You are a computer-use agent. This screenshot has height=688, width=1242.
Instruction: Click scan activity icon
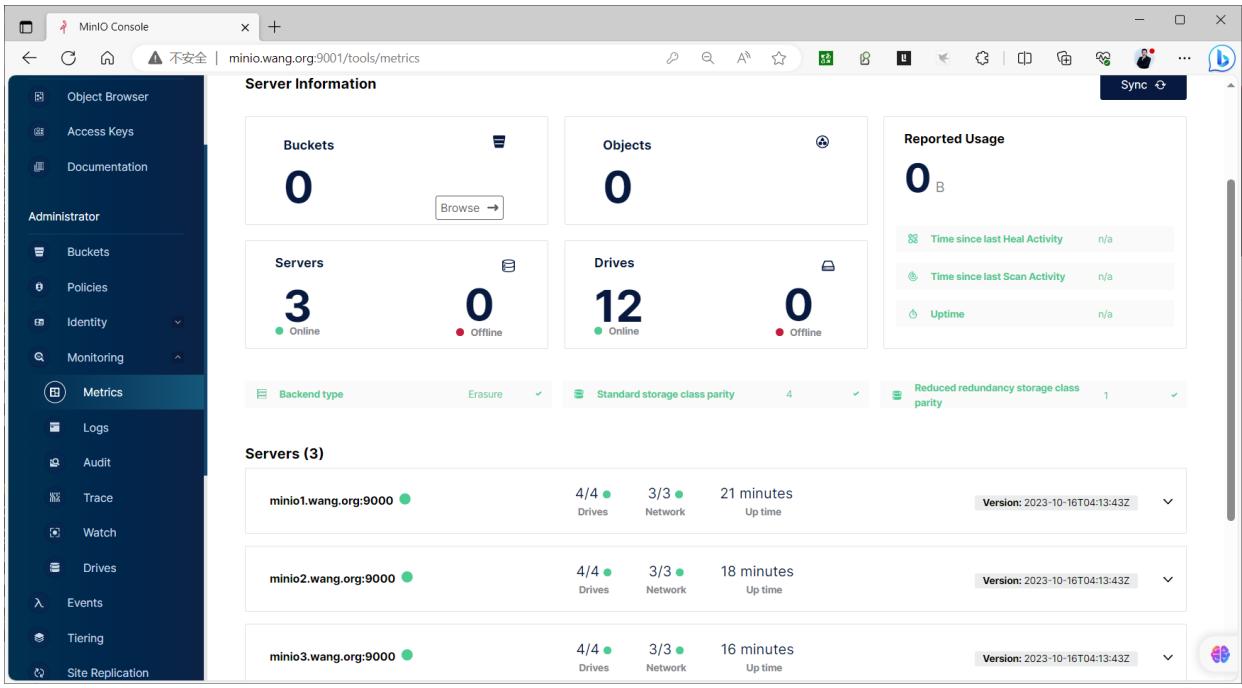click(x=912, y=277)
